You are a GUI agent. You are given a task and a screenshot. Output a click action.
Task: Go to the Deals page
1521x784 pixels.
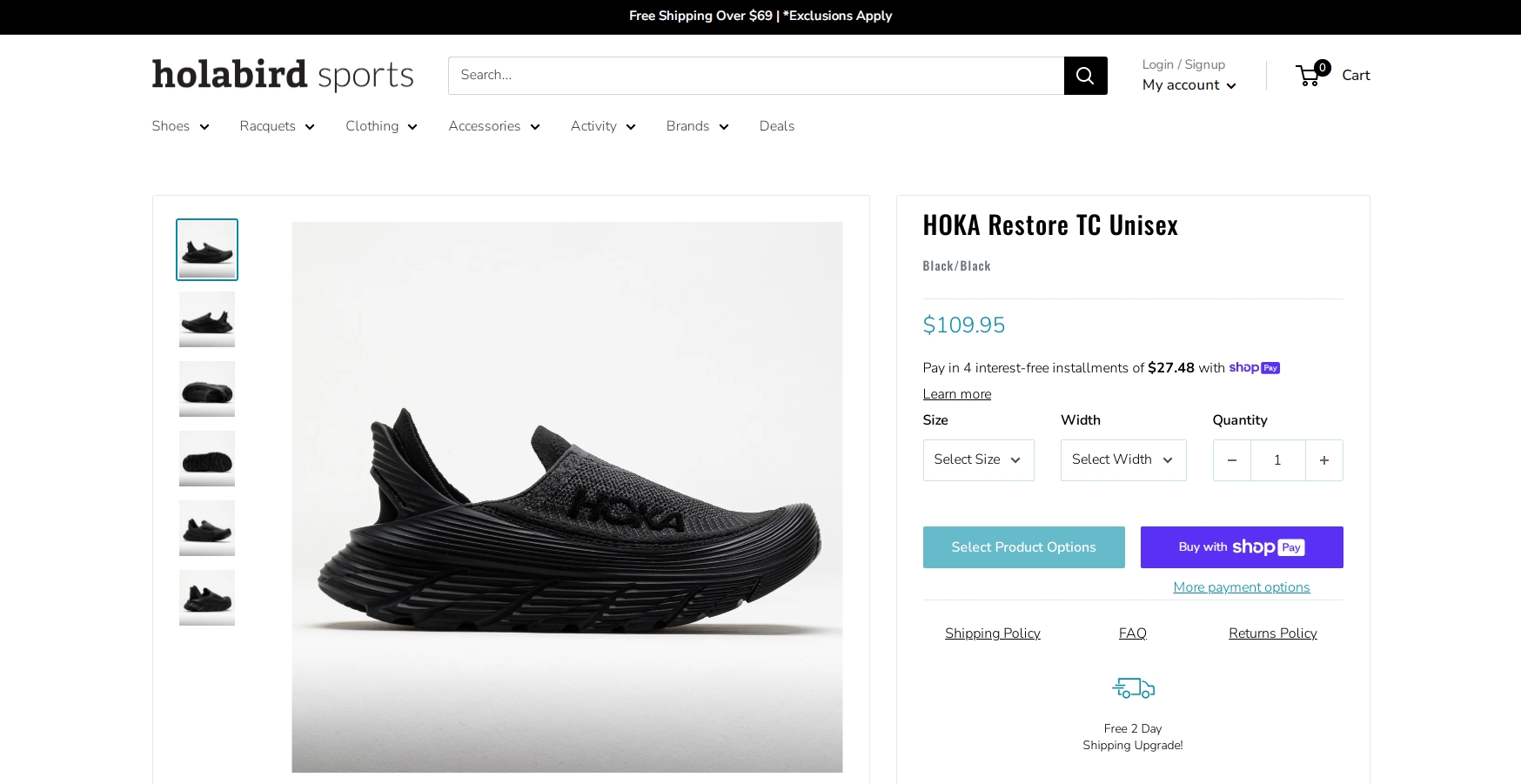click(x=777, y=126)
